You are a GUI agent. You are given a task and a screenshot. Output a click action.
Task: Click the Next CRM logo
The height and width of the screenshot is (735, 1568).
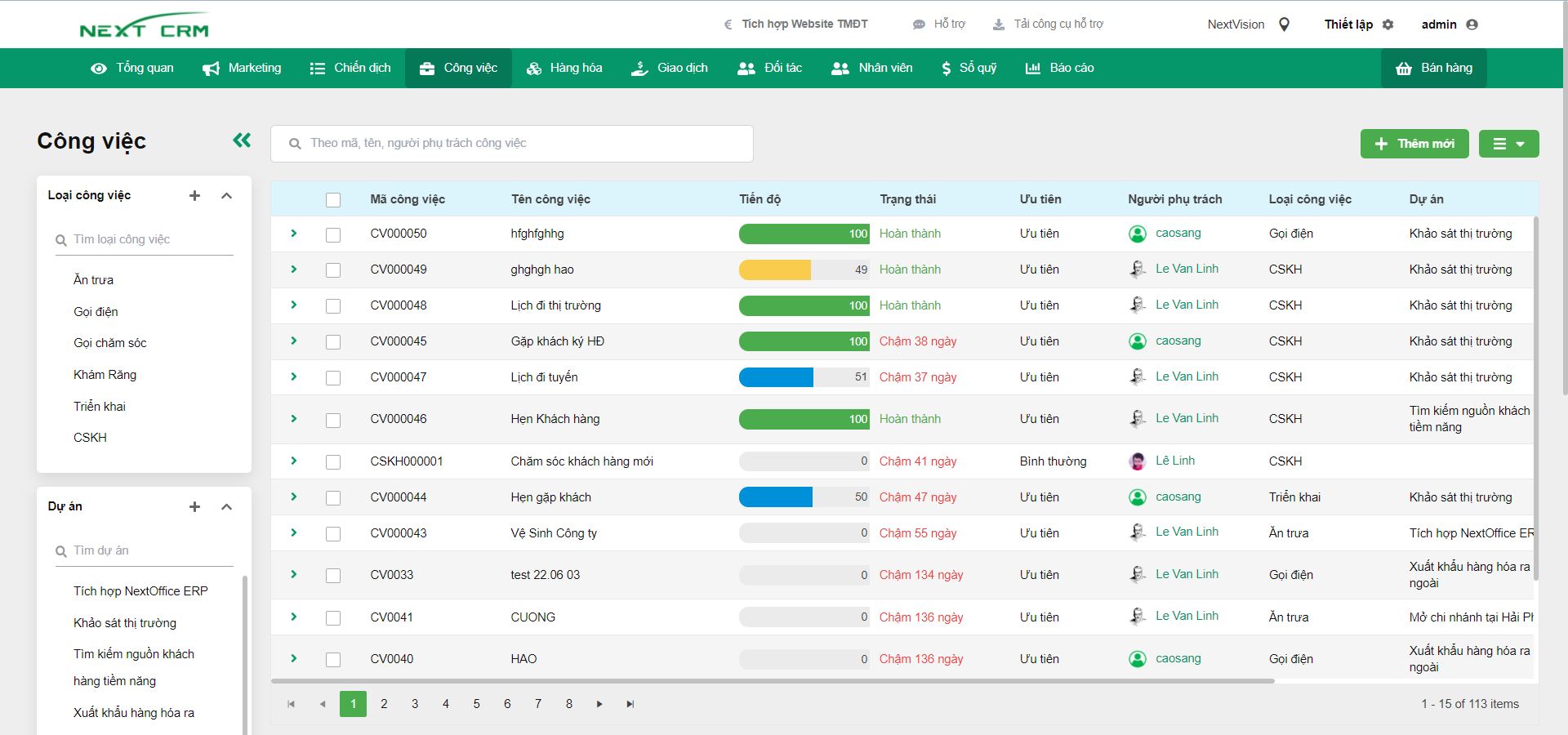pyautogui.click(x=145, y=26)
